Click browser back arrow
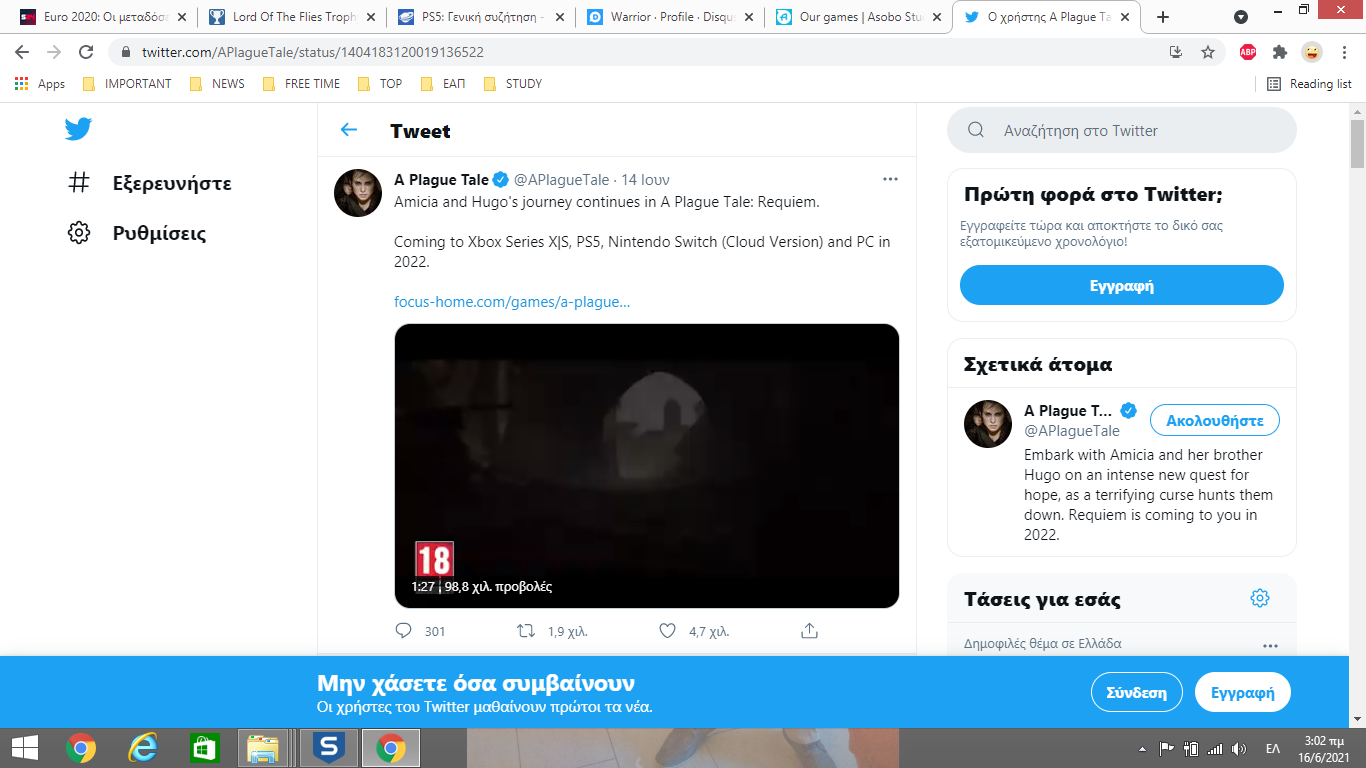1366x768 pixels. [x=22, y=52]
